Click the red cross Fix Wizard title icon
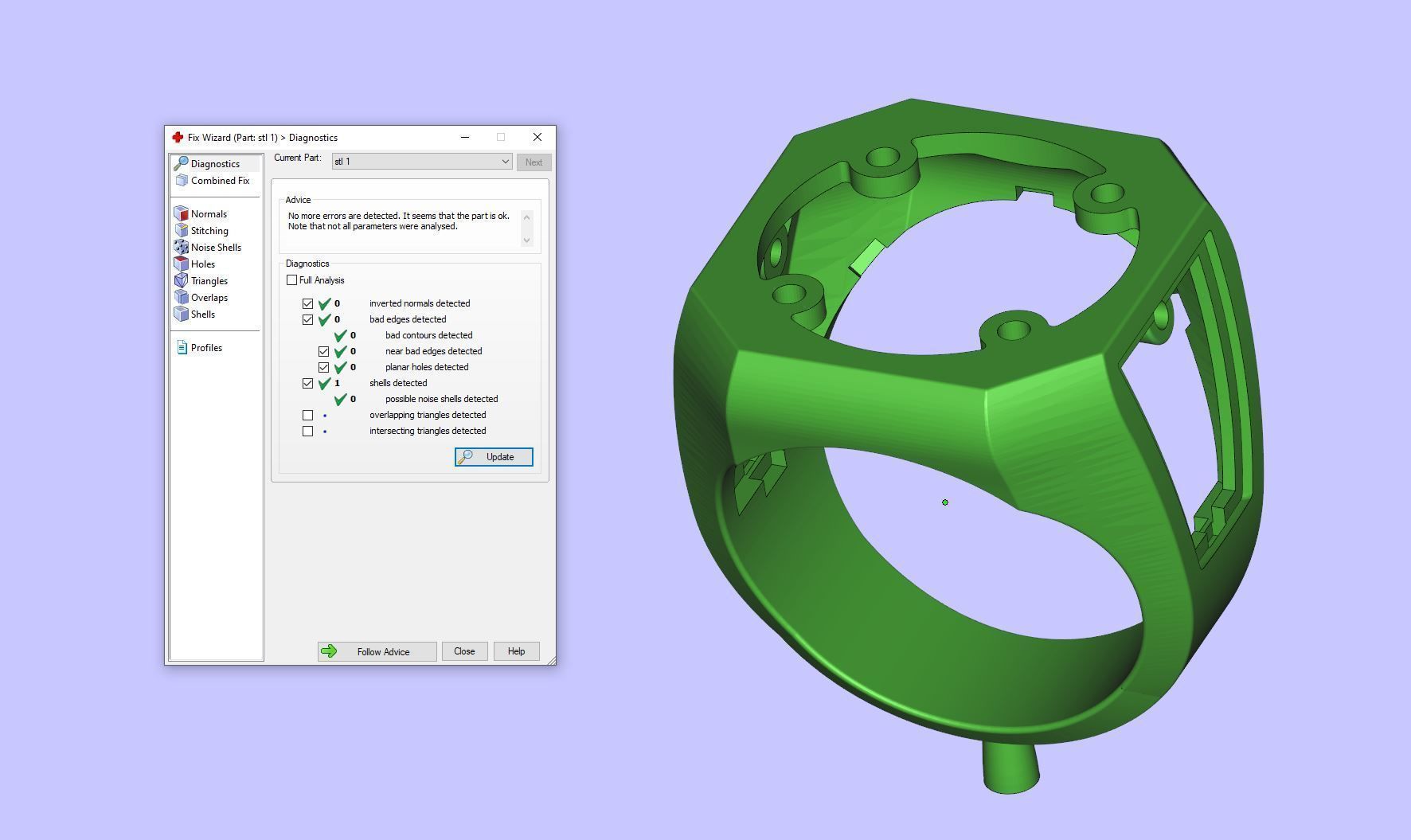The width and height of the screenshot is (1411, 840). [x=178, y=138]
